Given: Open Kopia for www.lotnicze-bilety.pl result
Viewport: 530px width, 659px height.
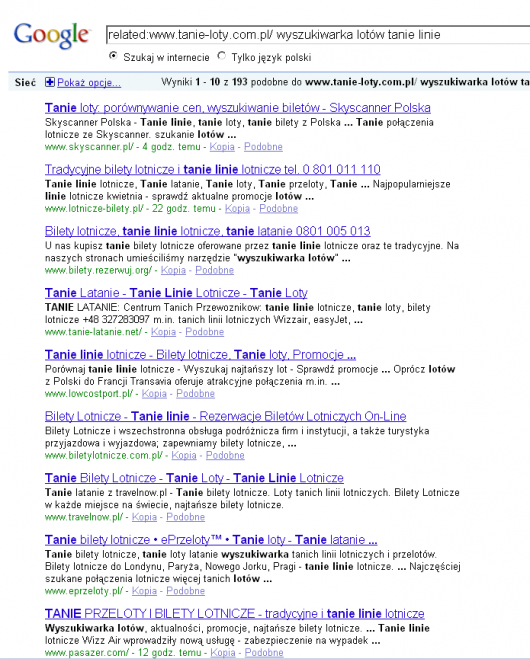Looking at the screenshot, I should (237, 208).
